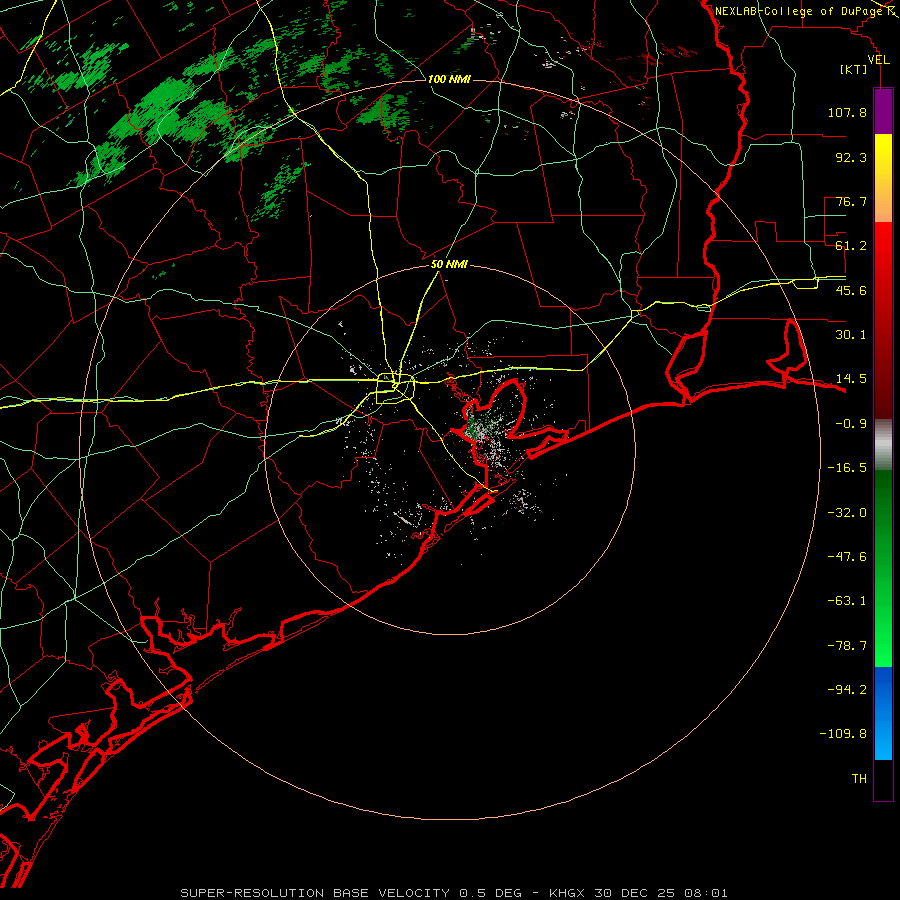Click the 14.5 legend value
The image size is (900, 900).
click(x=851, y=379)
